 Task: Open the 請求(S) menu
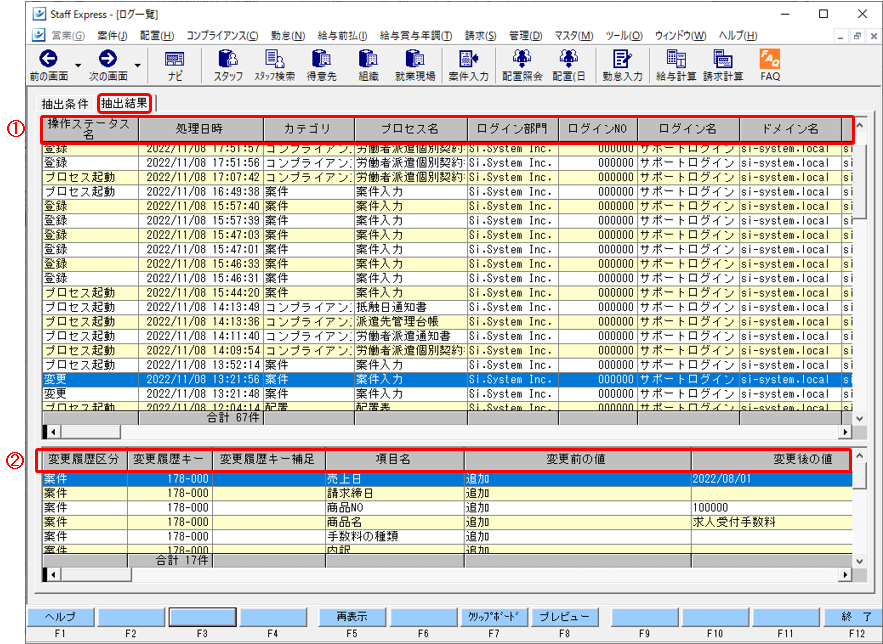pyautogui.click(x=480, y=35)
